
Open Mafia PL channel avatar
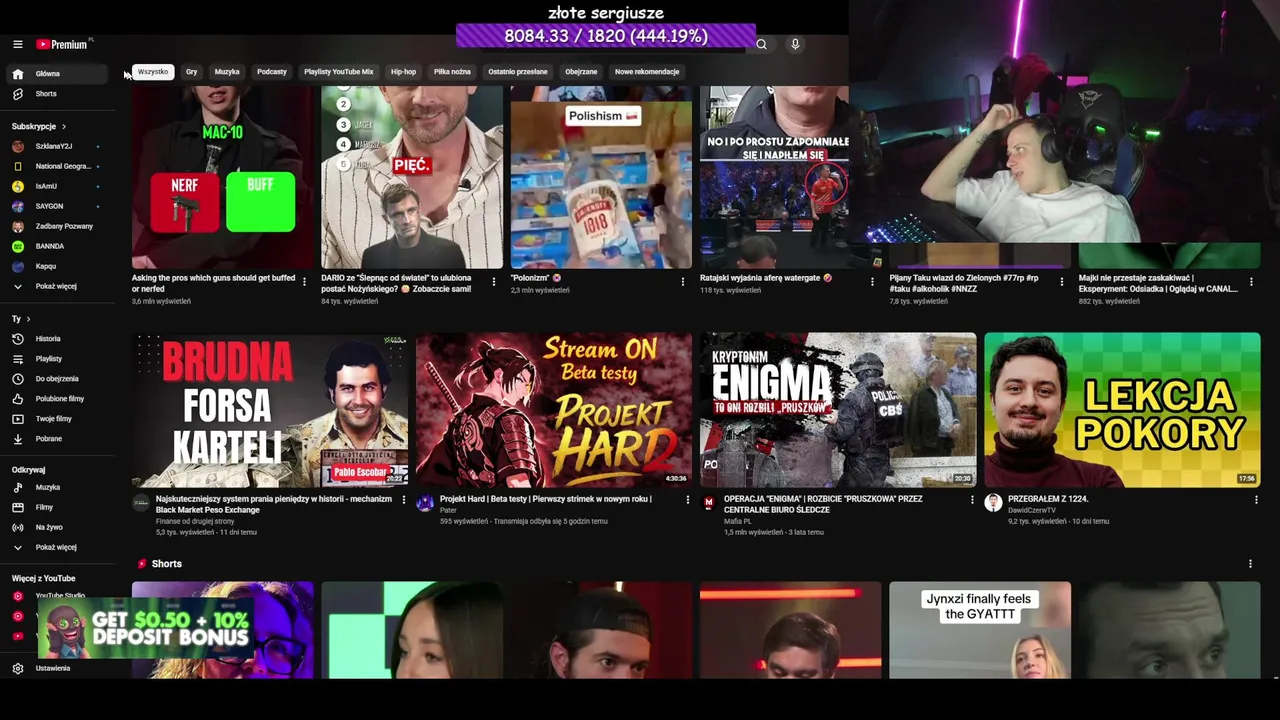point(709,503)
